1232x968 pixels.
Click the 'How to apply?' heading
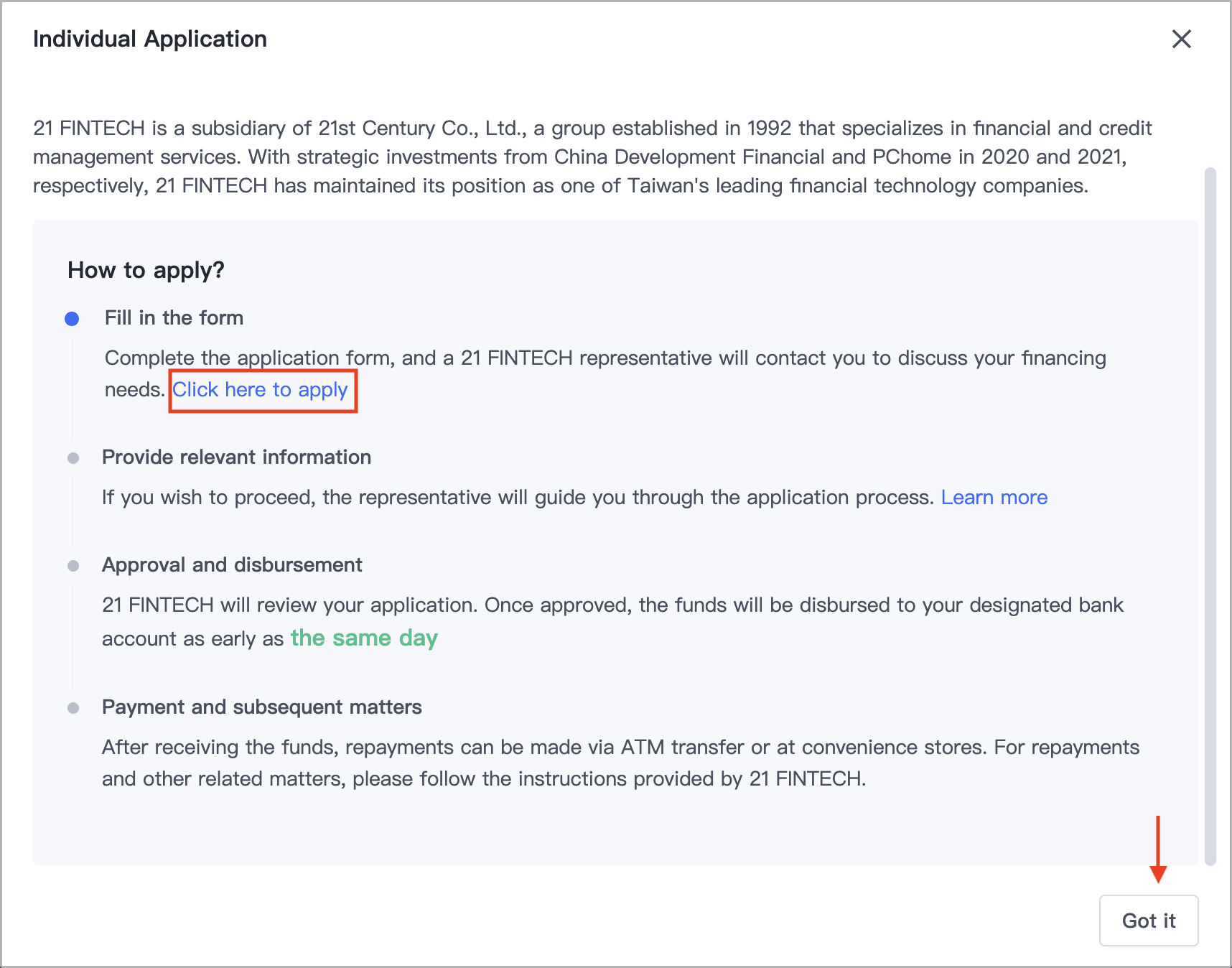tap(146, 270)
